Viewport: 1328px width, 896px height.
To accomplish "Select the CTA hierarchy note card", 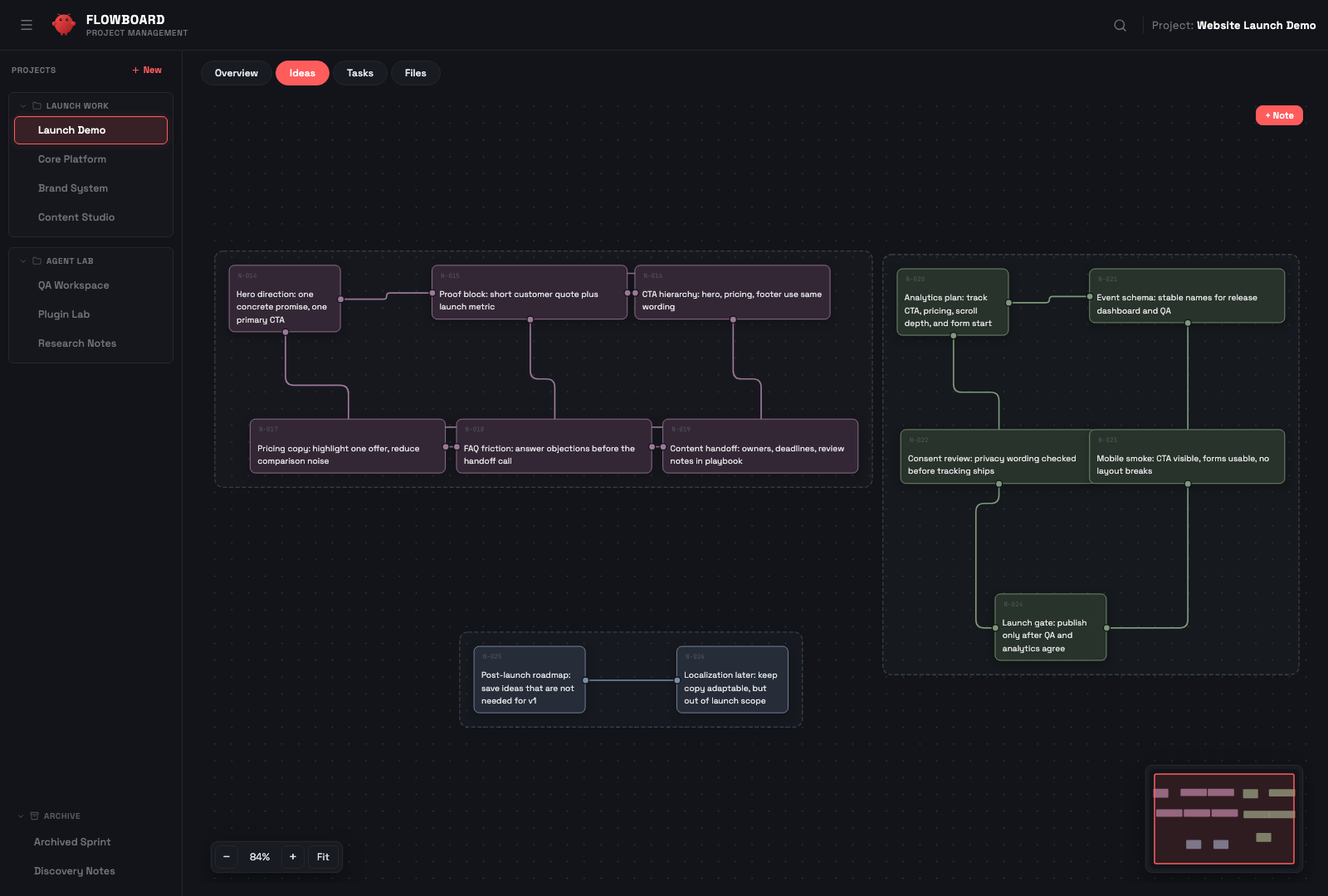I will pyautogui.click(x=732, y=292).
